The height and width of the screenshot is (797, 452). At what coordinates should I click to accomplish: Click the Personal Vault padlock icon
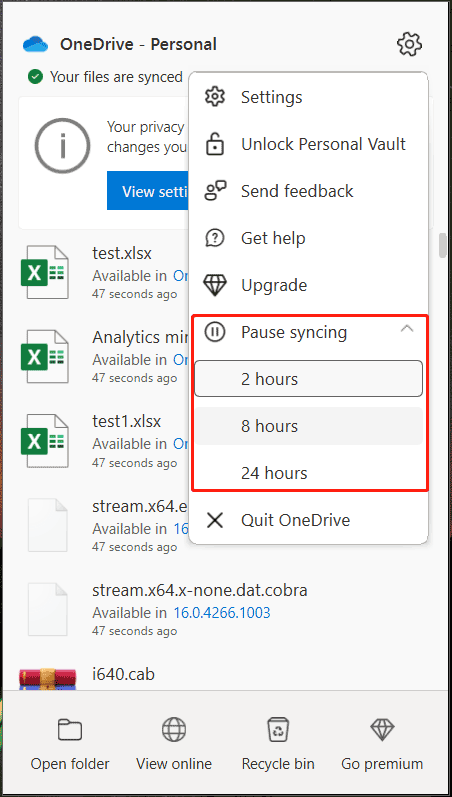click(x=215, y=144)
